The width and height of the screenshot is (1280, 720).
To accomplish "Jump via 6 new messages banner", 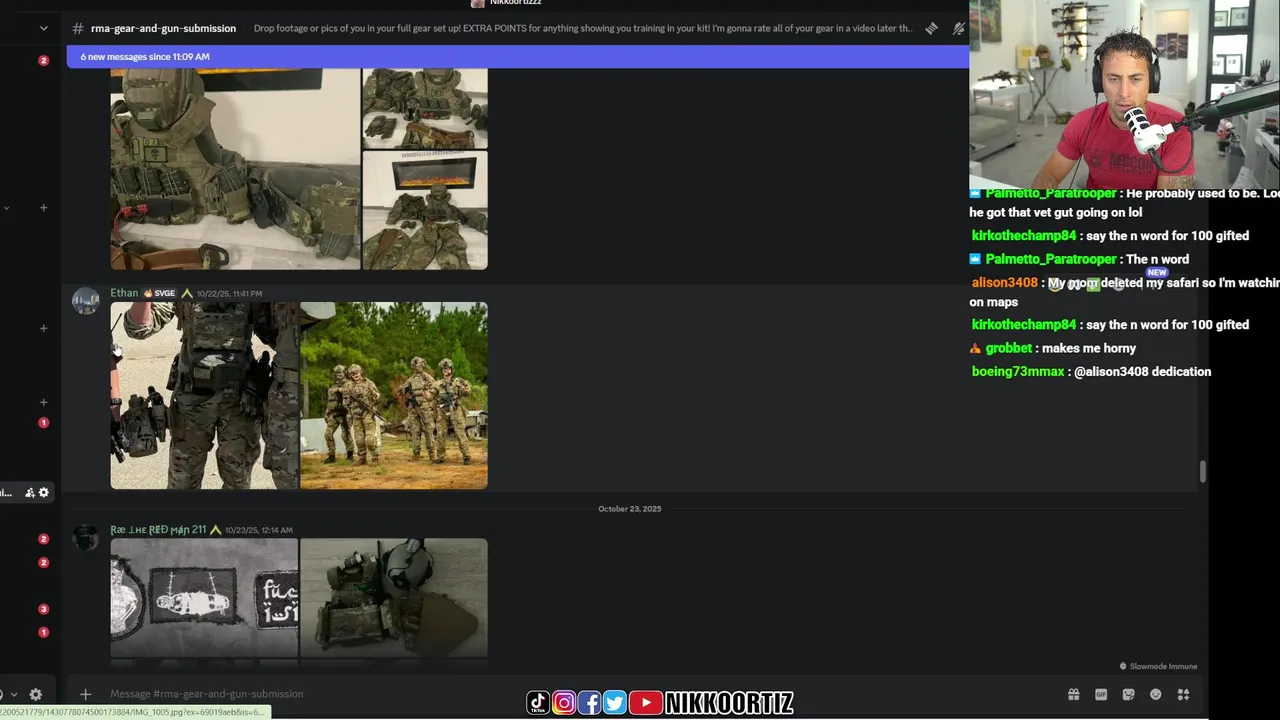I will point(517,57).
